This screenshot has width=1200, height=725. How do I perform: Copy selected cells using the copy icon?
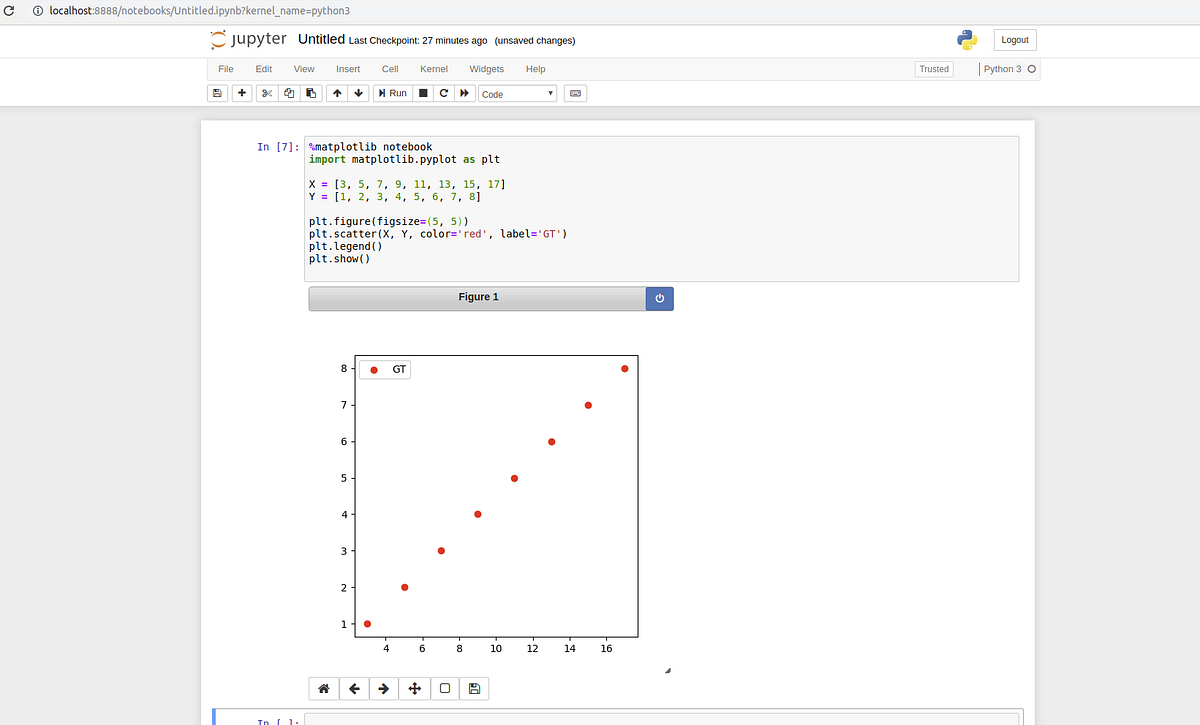[289, 93]
